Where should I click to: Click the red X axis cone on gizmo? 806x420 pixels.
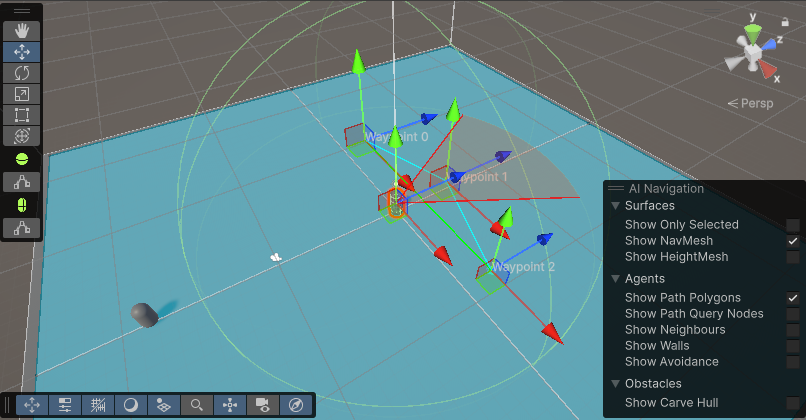(x=767, y=69)
